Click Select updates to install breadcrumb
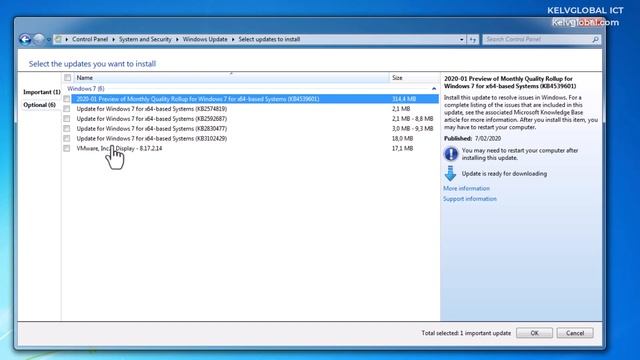The height and width of the screenshot is (360, 640). (x=269, y=39)
